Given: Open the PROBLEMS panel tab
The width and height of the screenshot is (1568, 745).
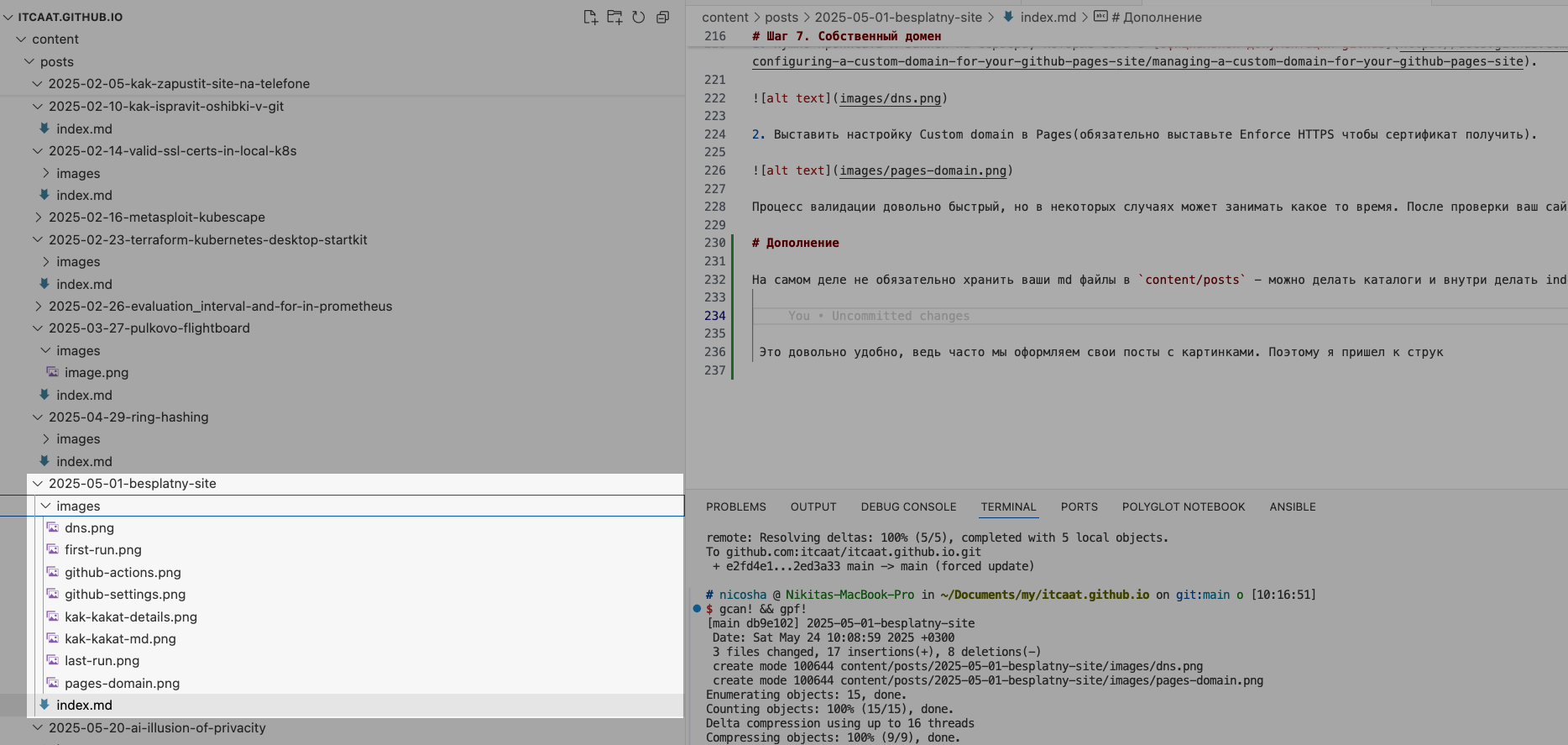Looking at the screenshot, I should pyautogui.click(x=735, y=506).
